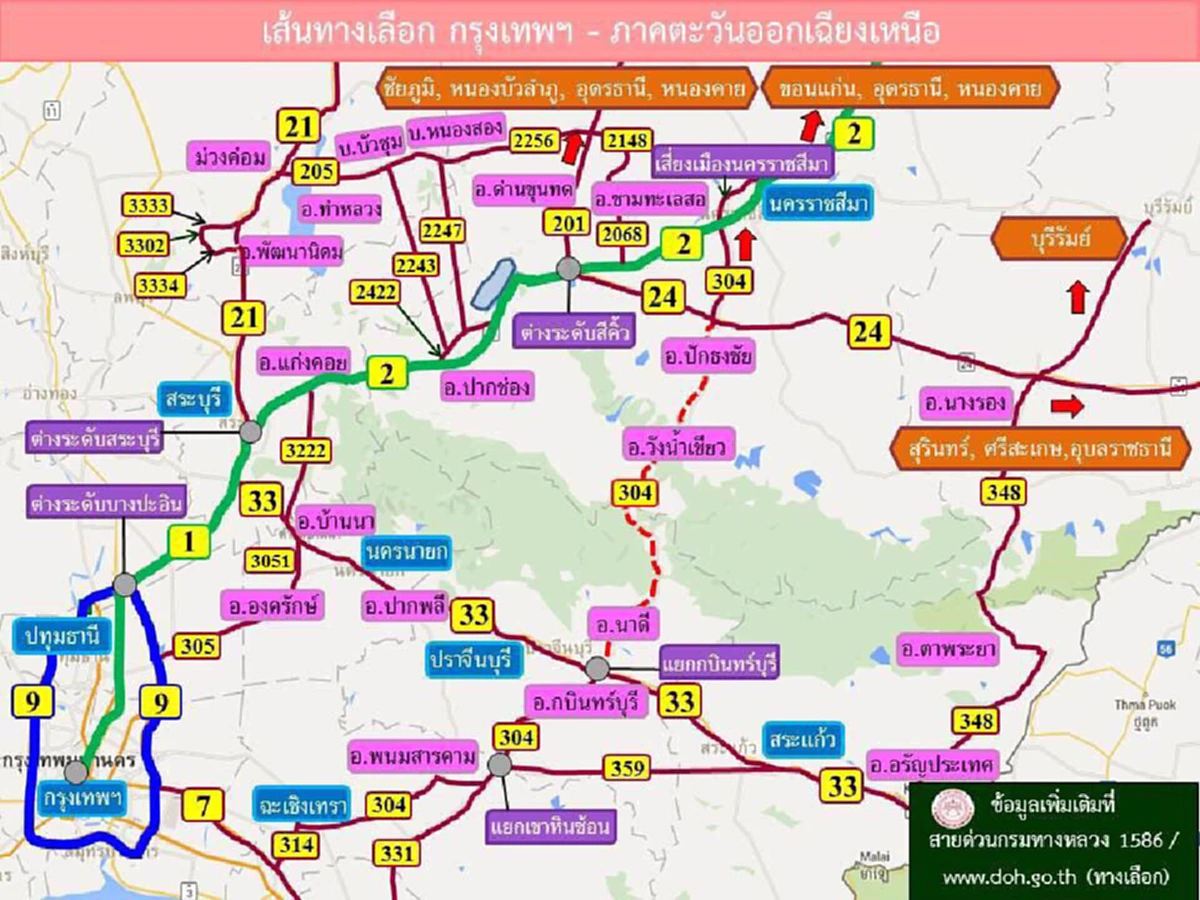Select the pink อ.ปักธงชัย district label
This screenshot has height=900, width=1200.
tap(709, 355)
